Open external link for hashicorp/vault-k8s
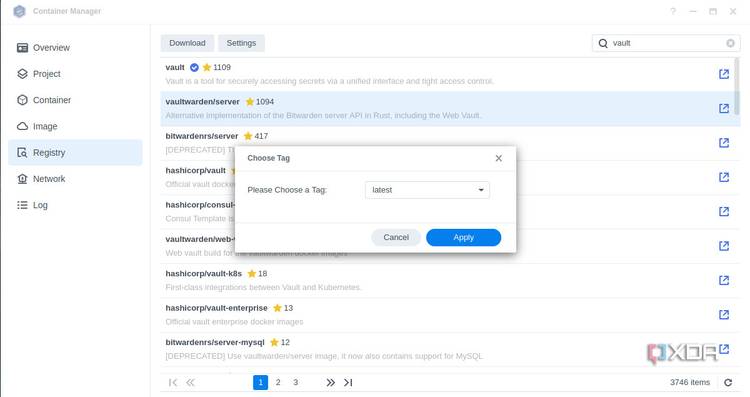 (724, 280)
